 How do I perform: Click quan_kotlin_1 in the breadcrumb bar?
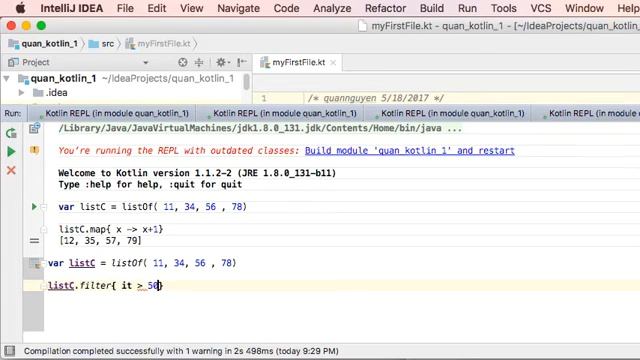pyautogui.click(x=43, y=44)
